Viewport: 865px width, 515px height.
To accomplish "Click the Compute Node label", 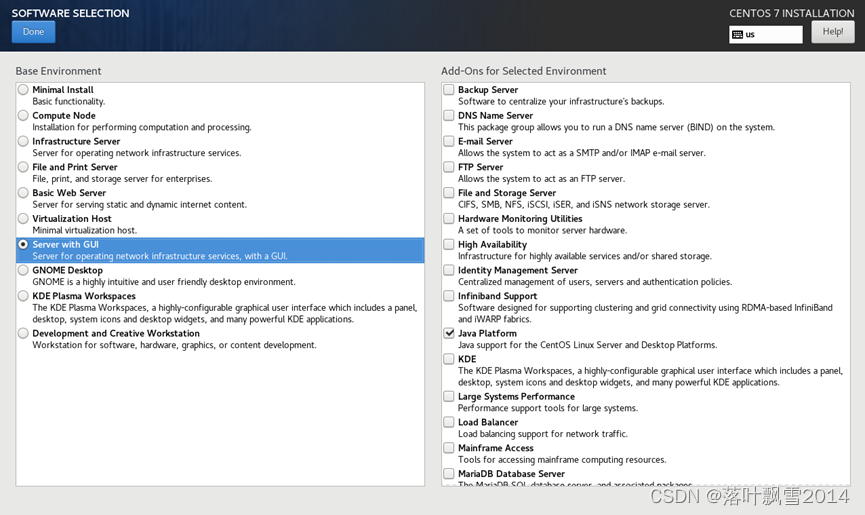I will pyautogui.click(x=64, y=115).
